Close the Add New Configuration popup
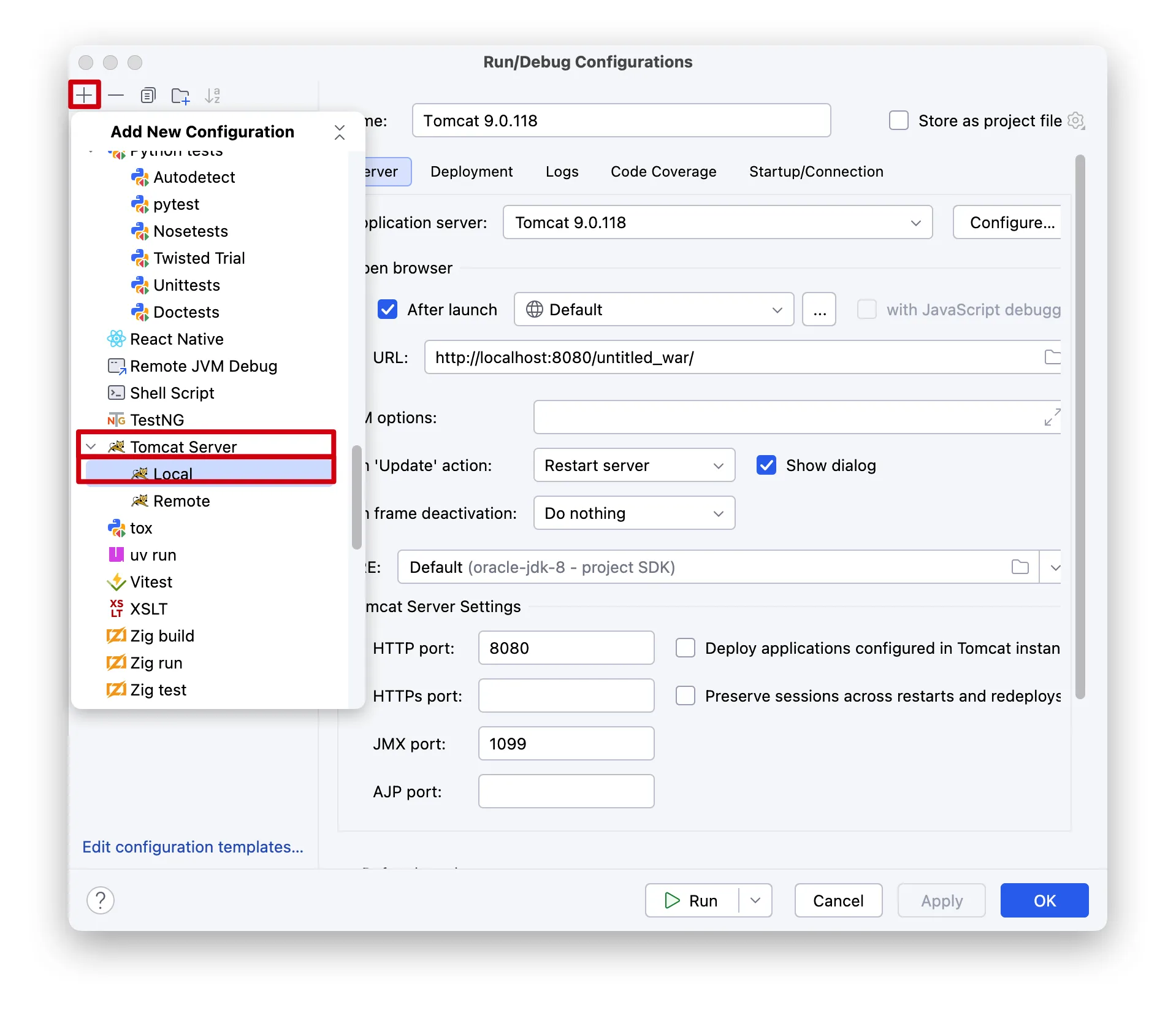 pyautogui.click(x=340, y=132)
